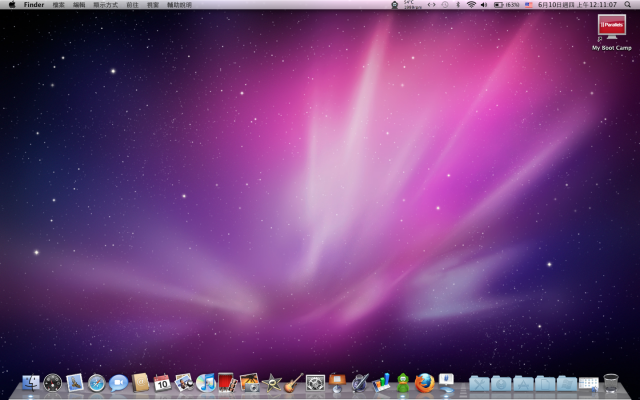The image size is (640, 400).
Task: Open the Wi-Fi status menu
Action: (471, 4)
